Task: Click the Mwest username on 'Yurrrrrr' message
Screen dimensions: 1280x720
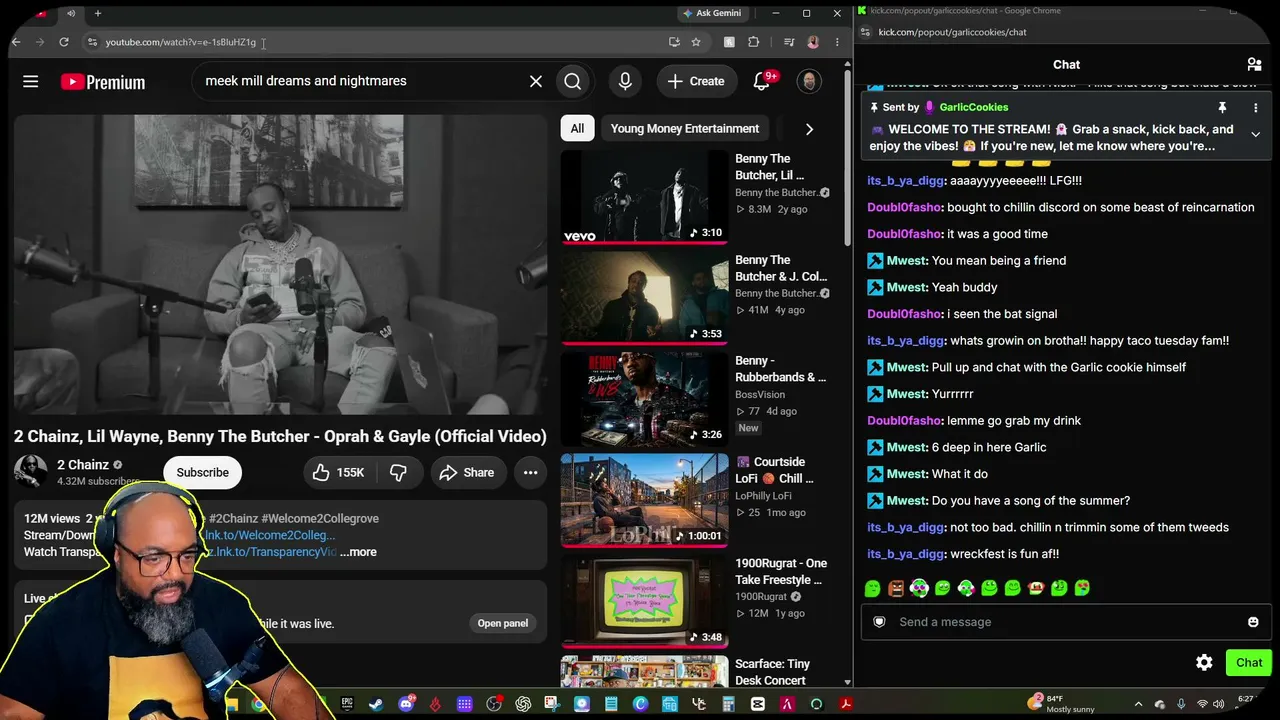Action: [907, 394]
